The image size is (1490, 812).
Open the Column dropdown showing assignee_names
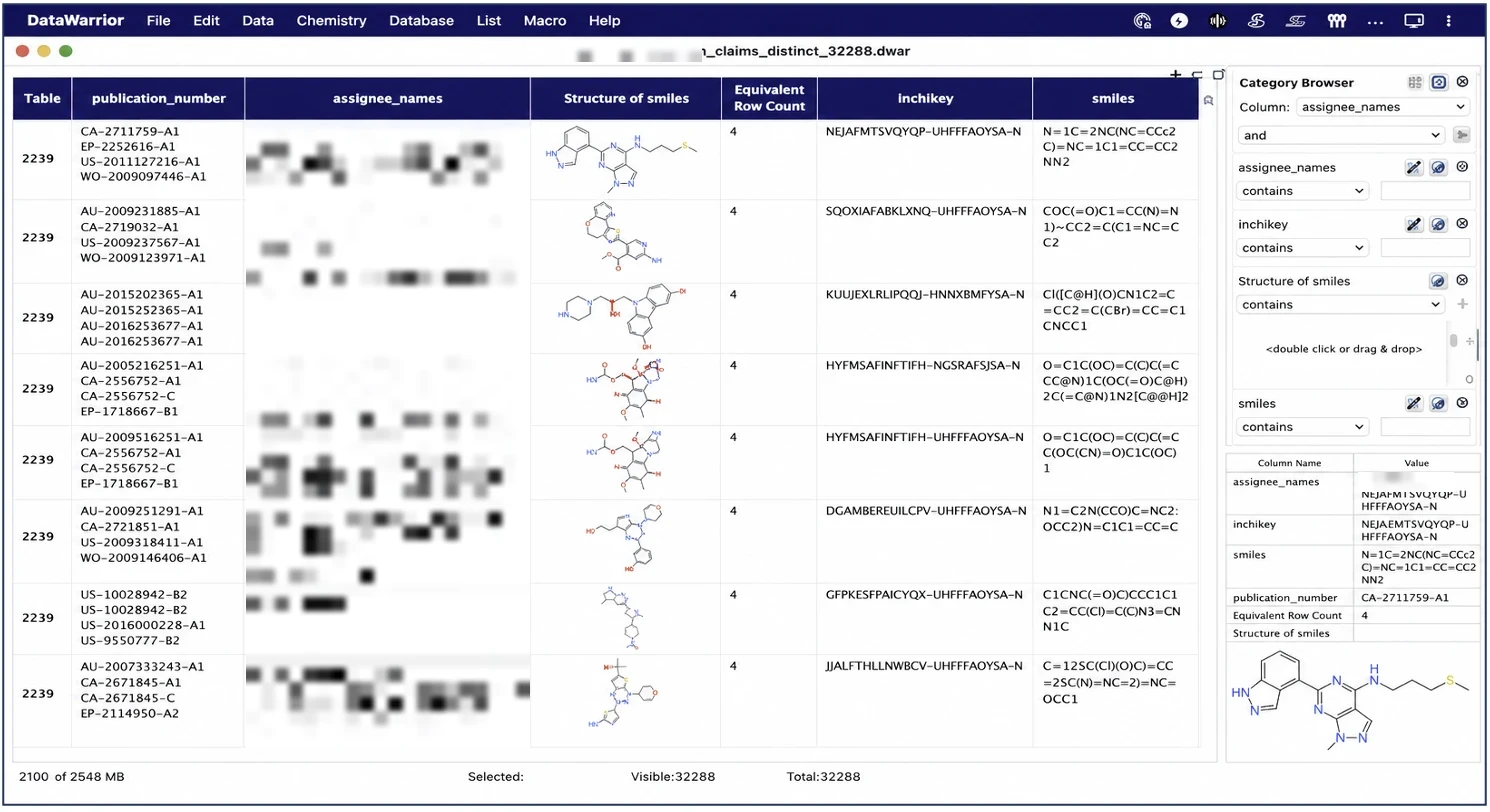(1383, 107)
